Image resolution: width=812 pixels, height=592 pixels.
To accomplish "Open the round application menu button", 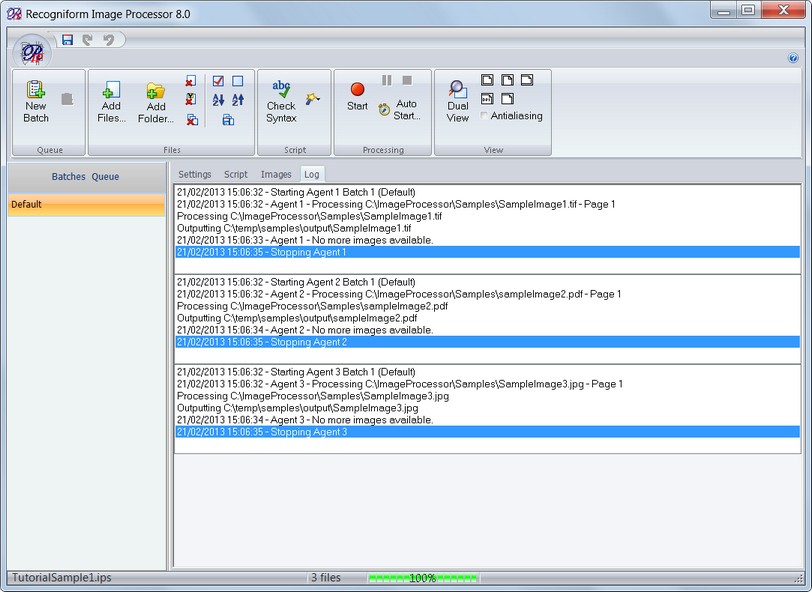I will (x=32, y=52).
